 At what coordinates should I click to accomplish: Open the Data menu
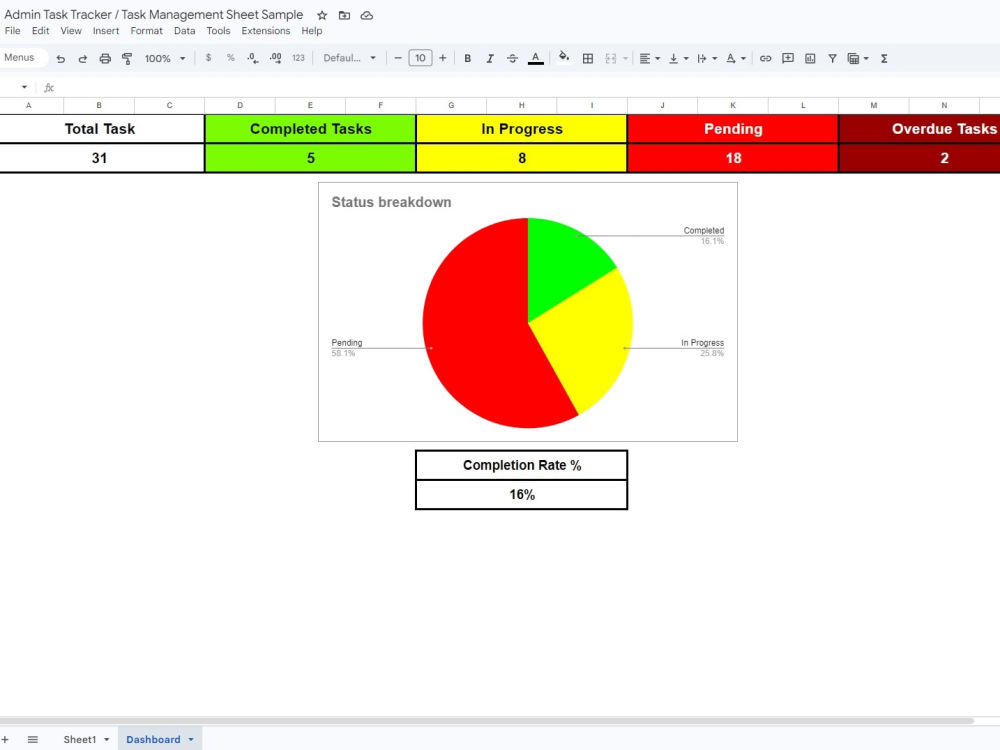184,31
